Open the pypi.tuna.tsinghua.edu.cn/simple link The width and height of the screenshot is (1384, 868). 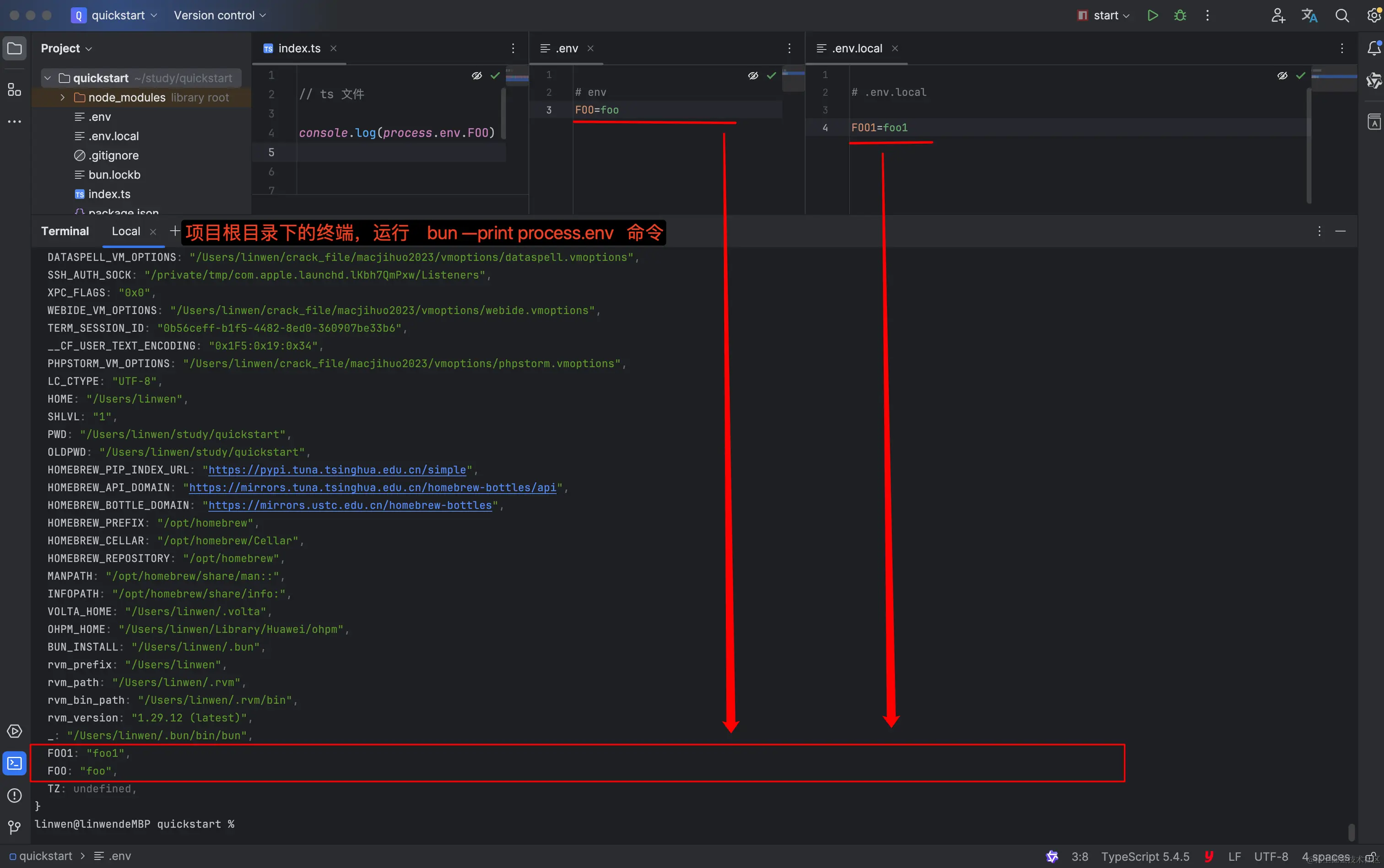point(337,469)
